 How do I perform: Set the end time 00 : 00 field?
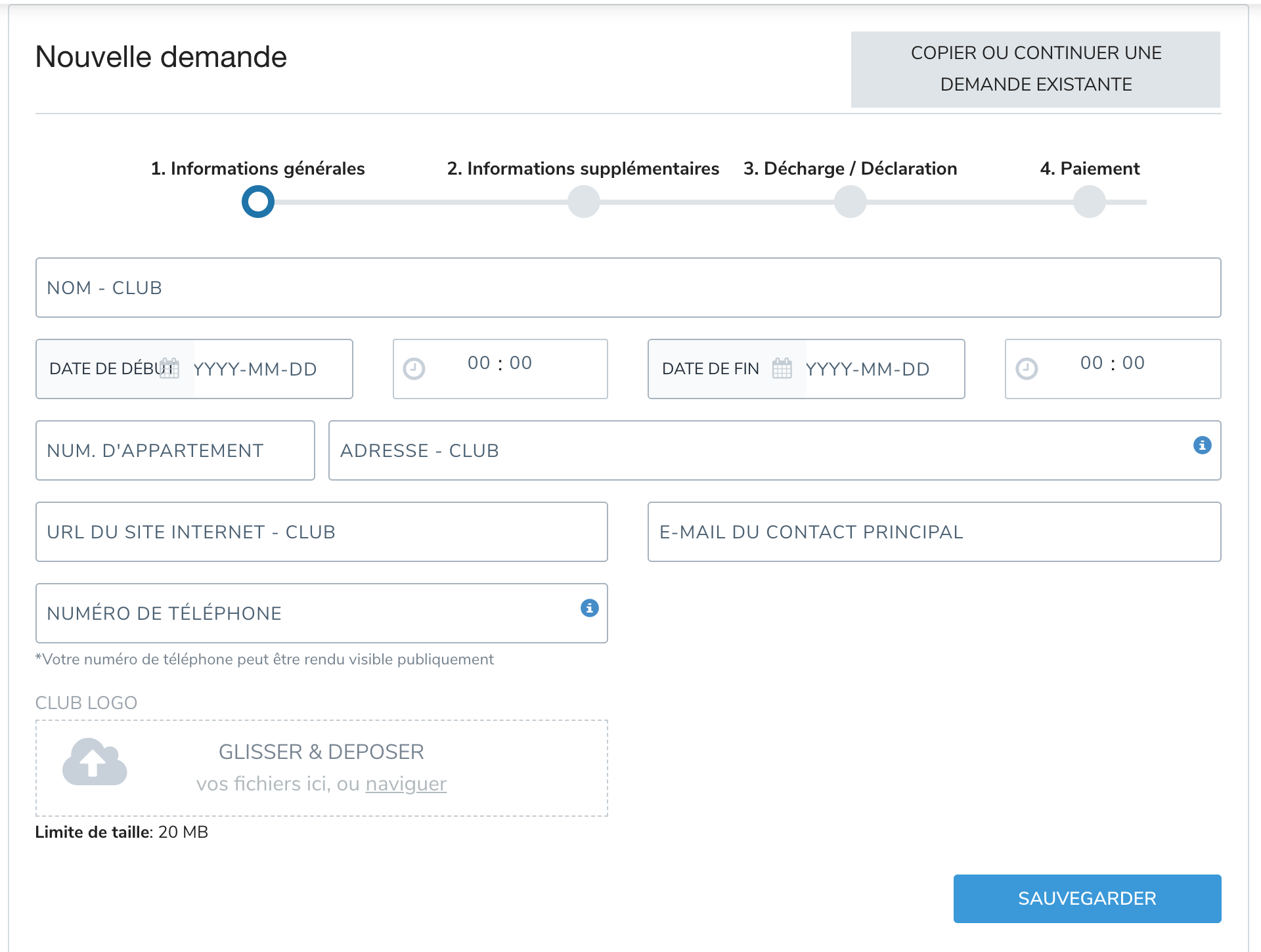[1113, 369]
